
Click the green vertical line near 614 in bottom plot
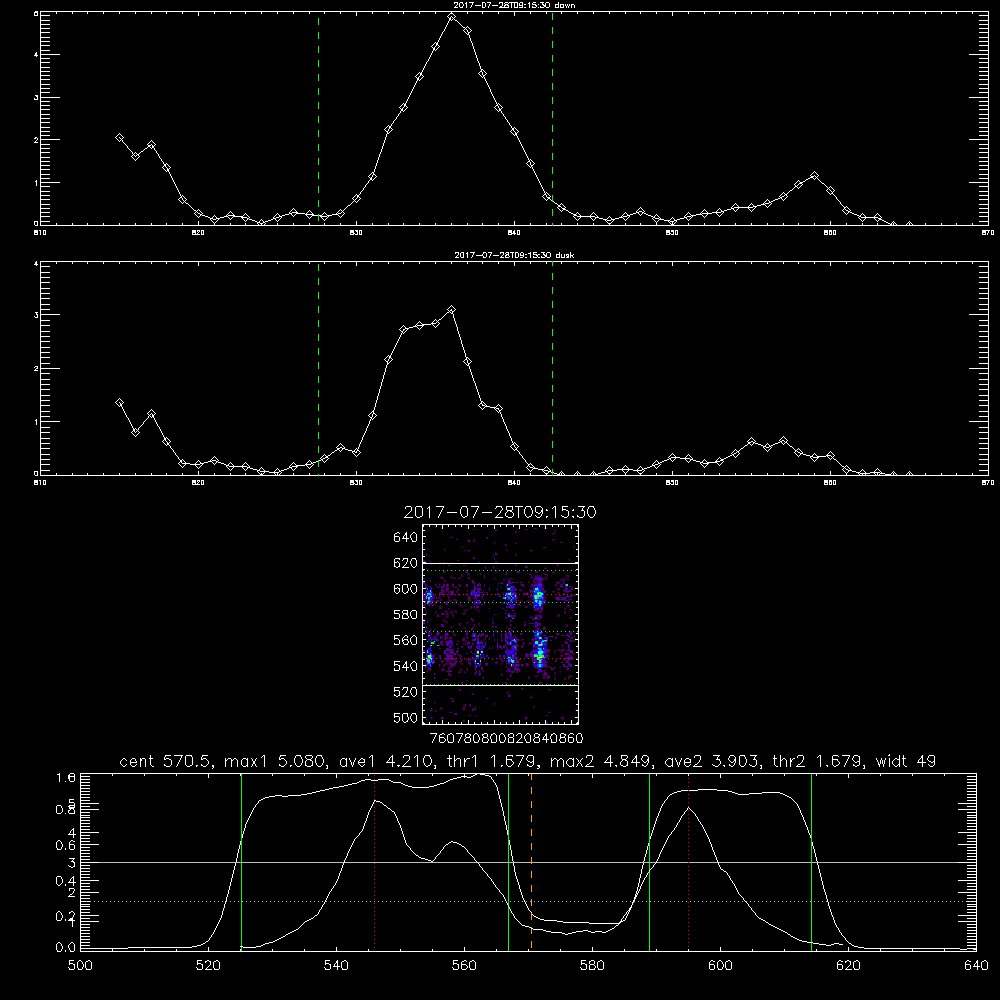tap(812, 861)
